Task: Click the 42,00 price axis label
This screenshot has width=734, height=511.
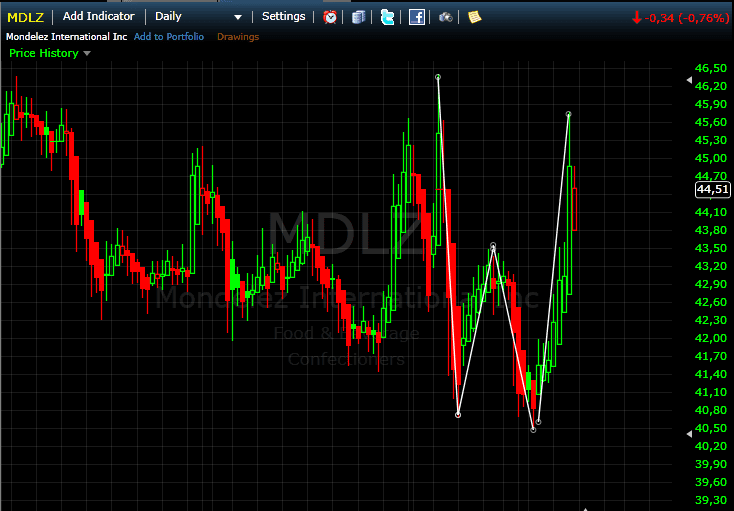Action: pos(711,338)
